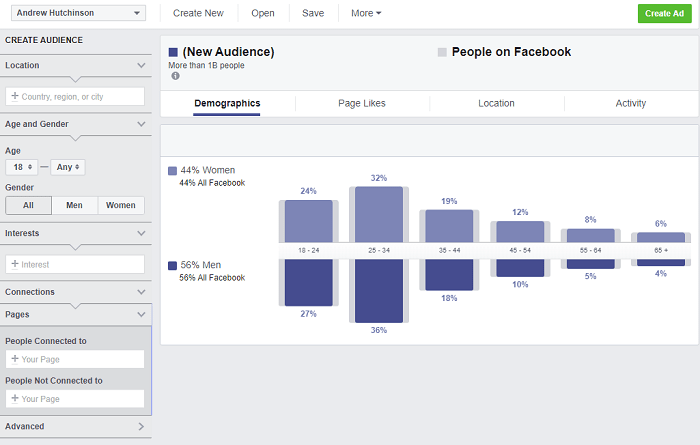The width and height of the screenshot is (700, 445).
Task: Click Create New in the top bar
Action: tap(198, 13)
